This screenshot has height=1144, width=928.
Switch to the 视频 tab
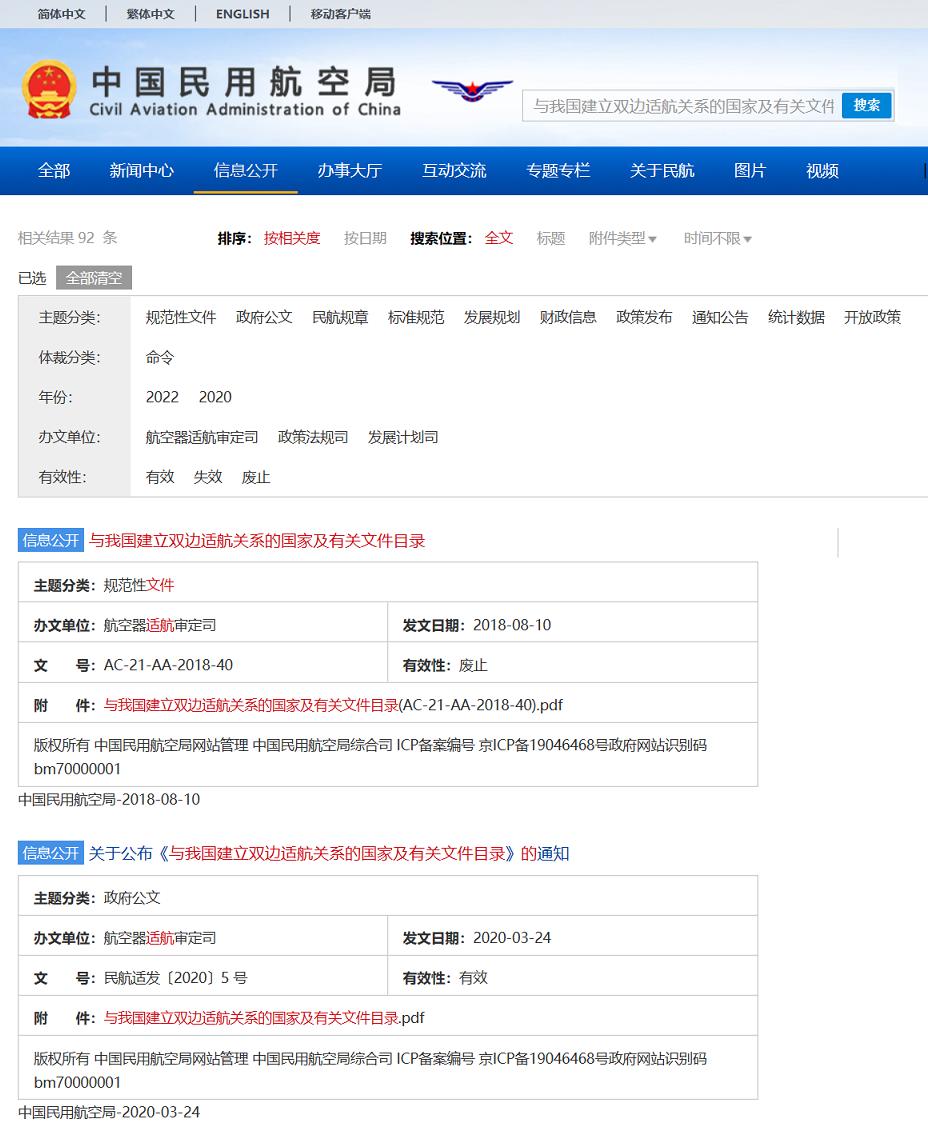(821, 171)
